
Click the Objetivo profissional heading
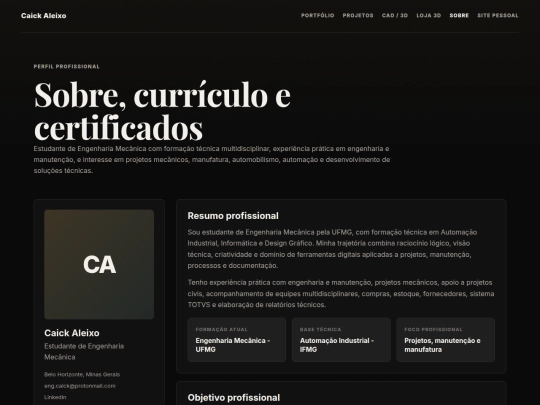(234, 398)
